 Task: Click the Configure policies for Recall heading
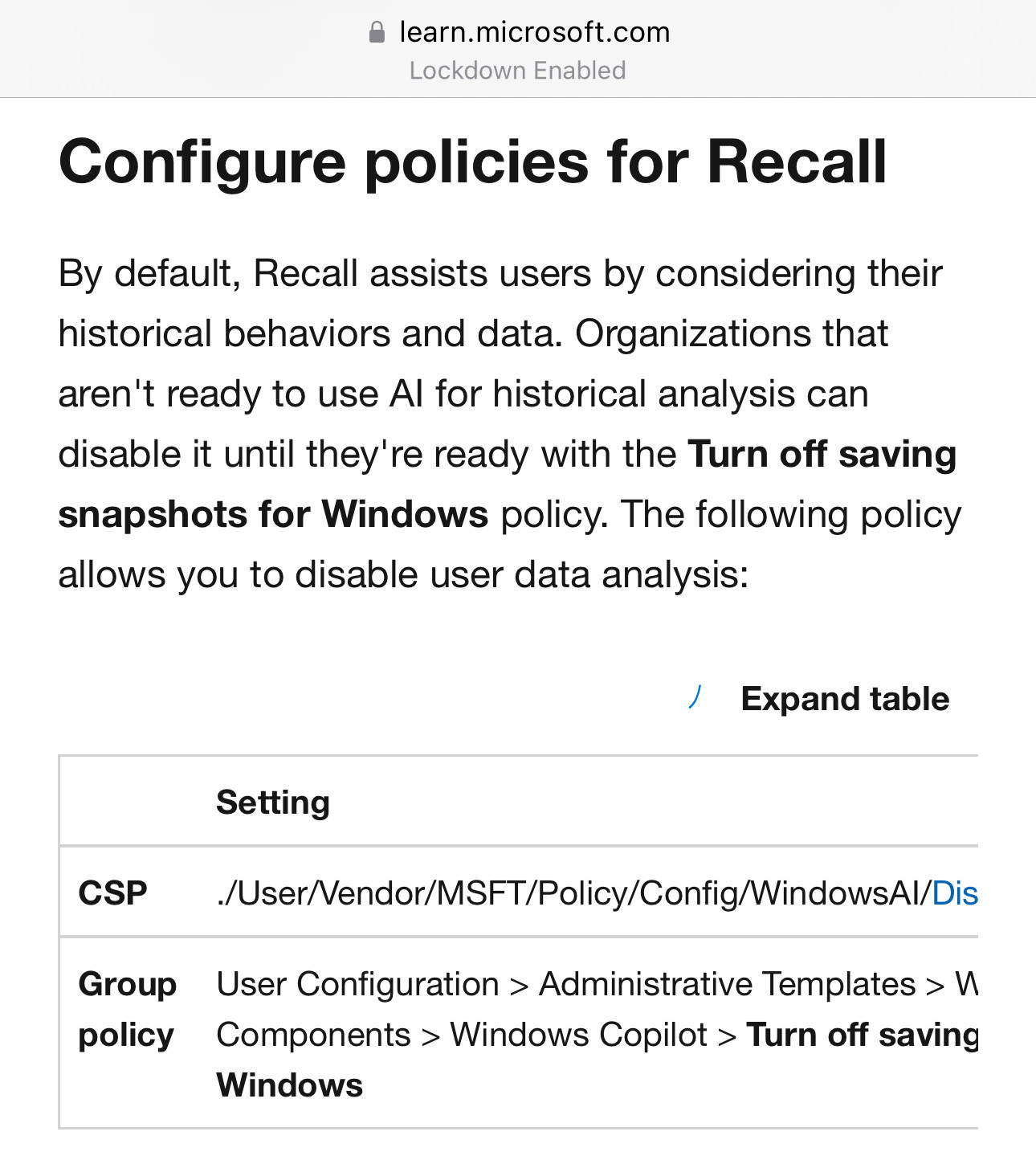(x=472, y=161)
